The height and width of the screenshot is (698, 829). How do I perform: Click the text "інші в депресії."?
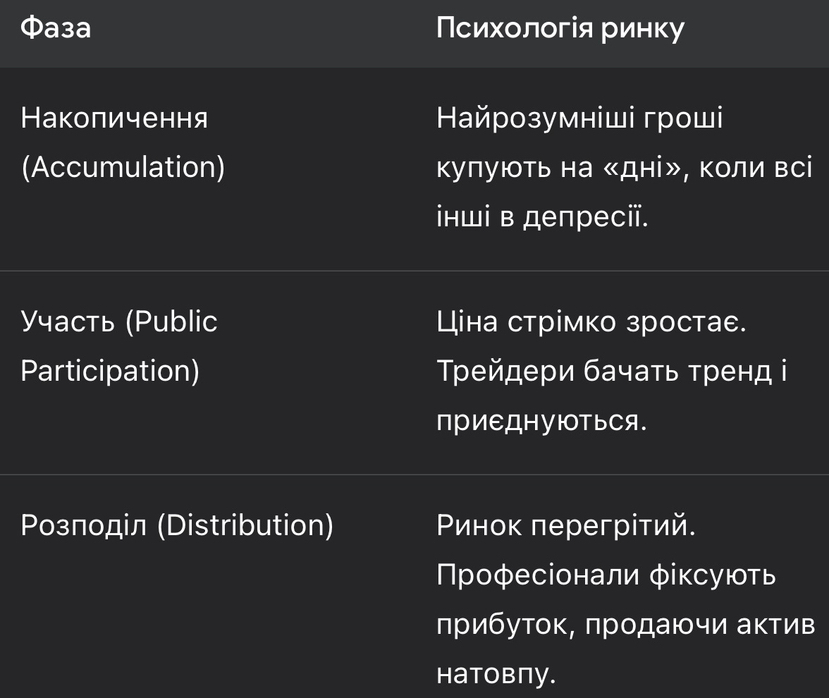pos(542,216)
